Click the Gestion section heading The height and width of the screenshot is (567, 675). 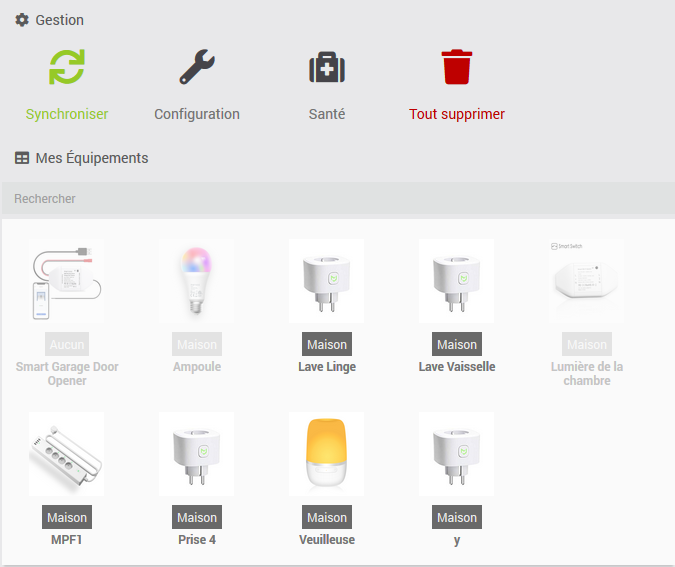click(x=59, y=20)
